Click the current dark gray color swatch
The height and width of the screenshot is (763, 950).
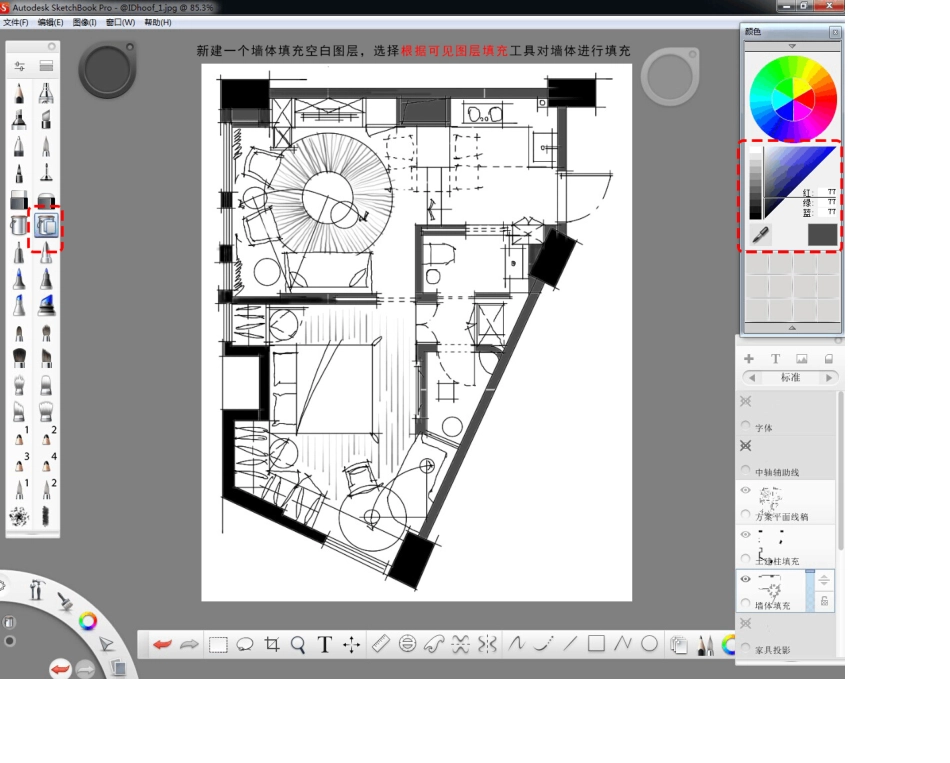click(822, 235)
